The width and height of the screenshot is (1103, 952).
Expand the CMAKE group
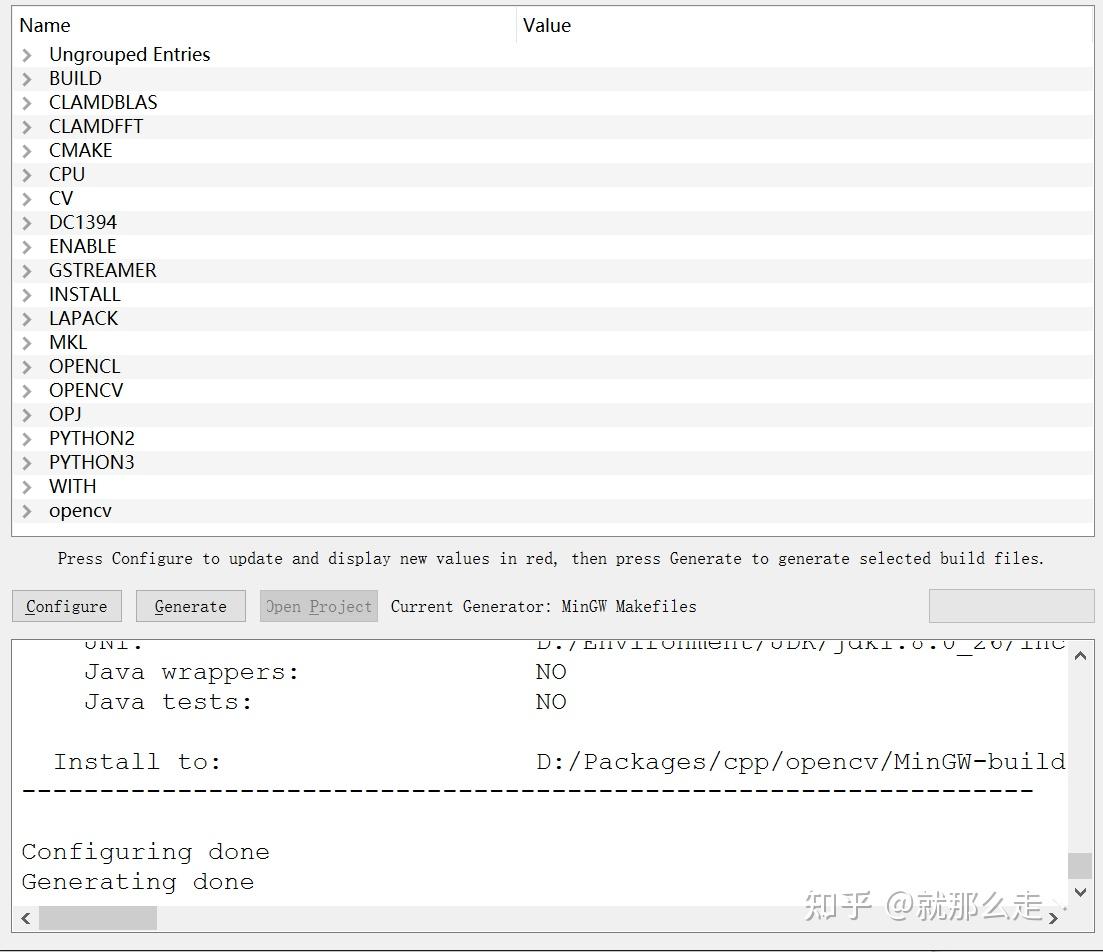coord(27,150)
